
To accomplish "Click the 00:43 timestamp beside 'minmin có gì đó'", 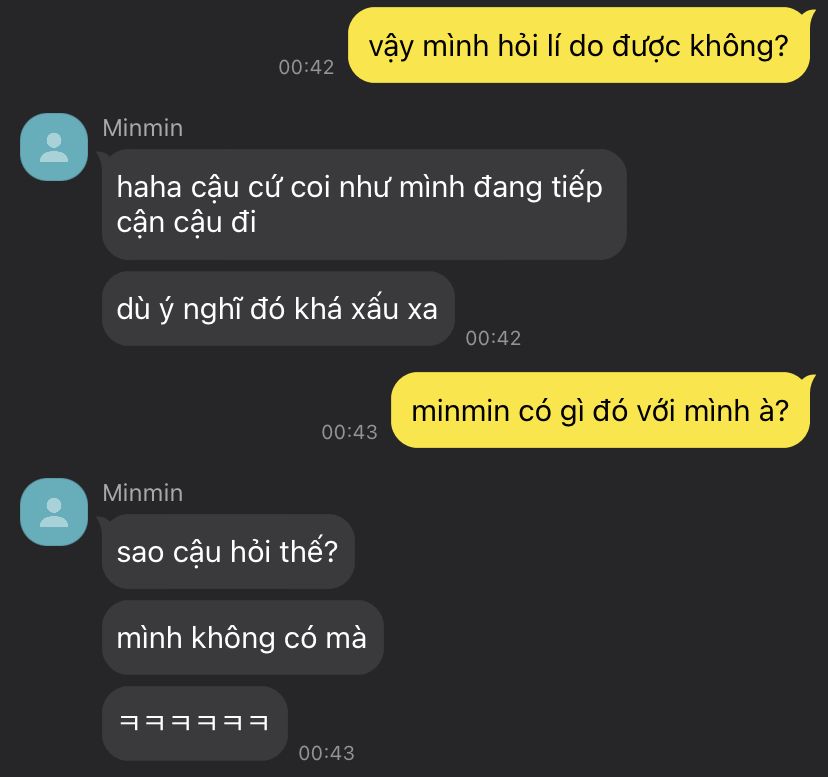I will click(350, 432).
